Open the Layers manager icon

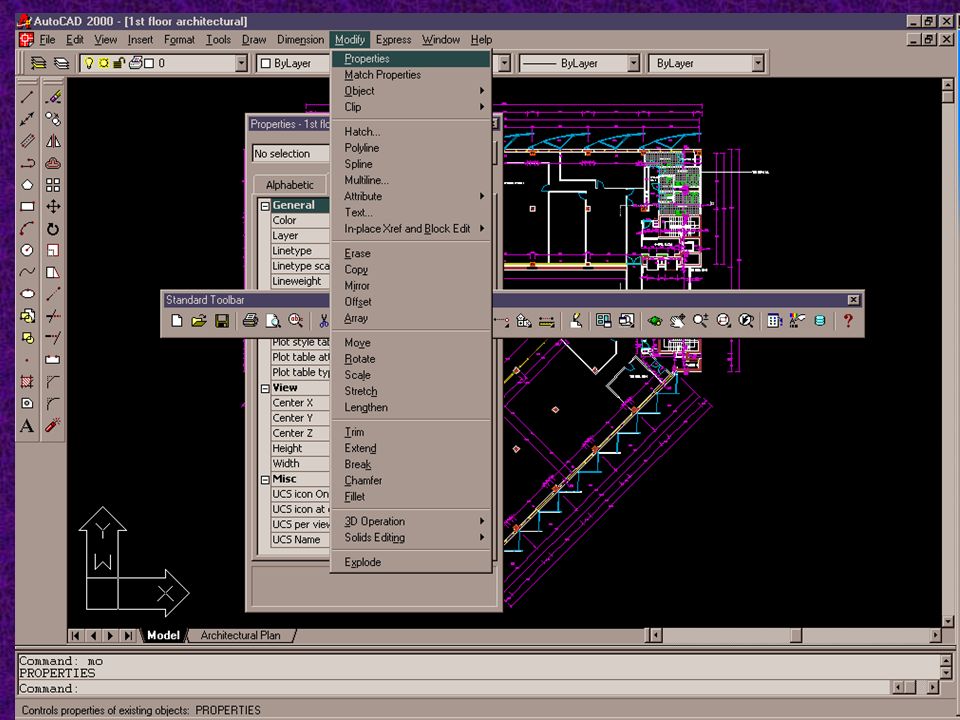click(x=61, y=63)
